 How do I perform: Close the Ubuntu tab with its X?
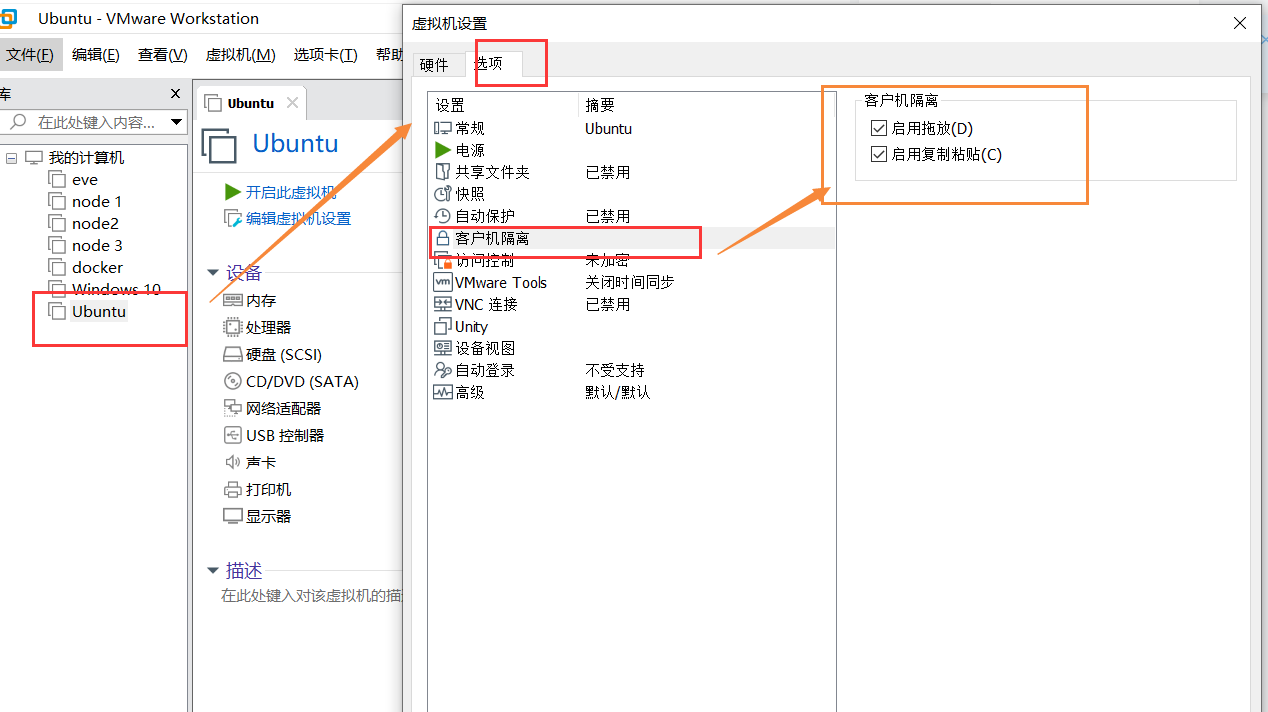click(292, 103)
